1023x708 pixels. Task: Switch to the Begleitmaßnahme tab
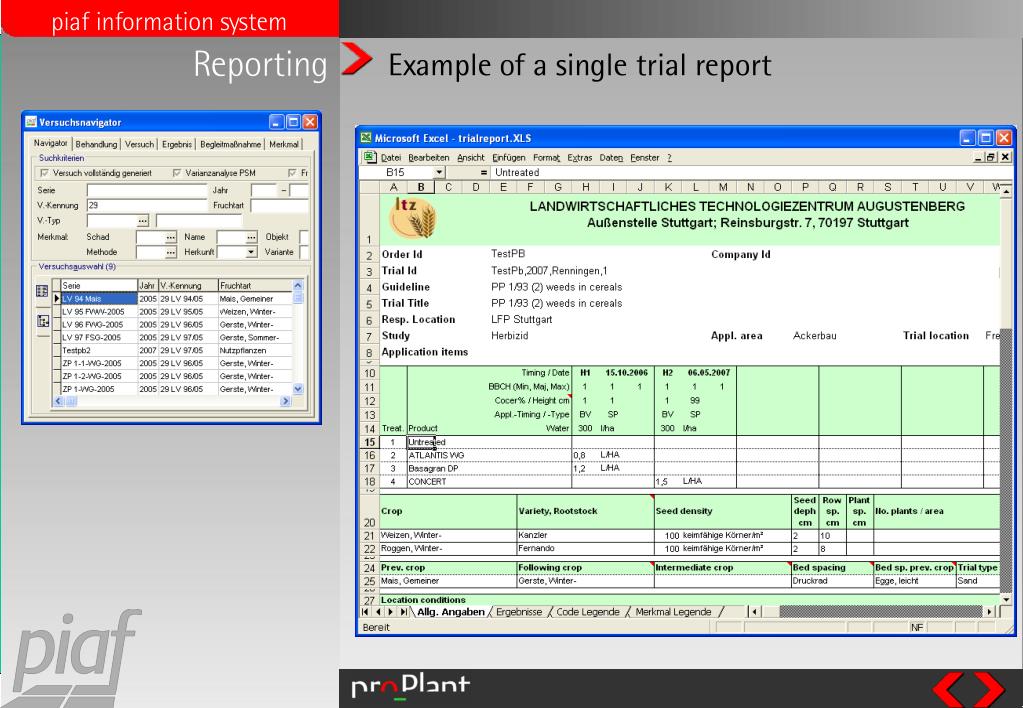point(230,144)
